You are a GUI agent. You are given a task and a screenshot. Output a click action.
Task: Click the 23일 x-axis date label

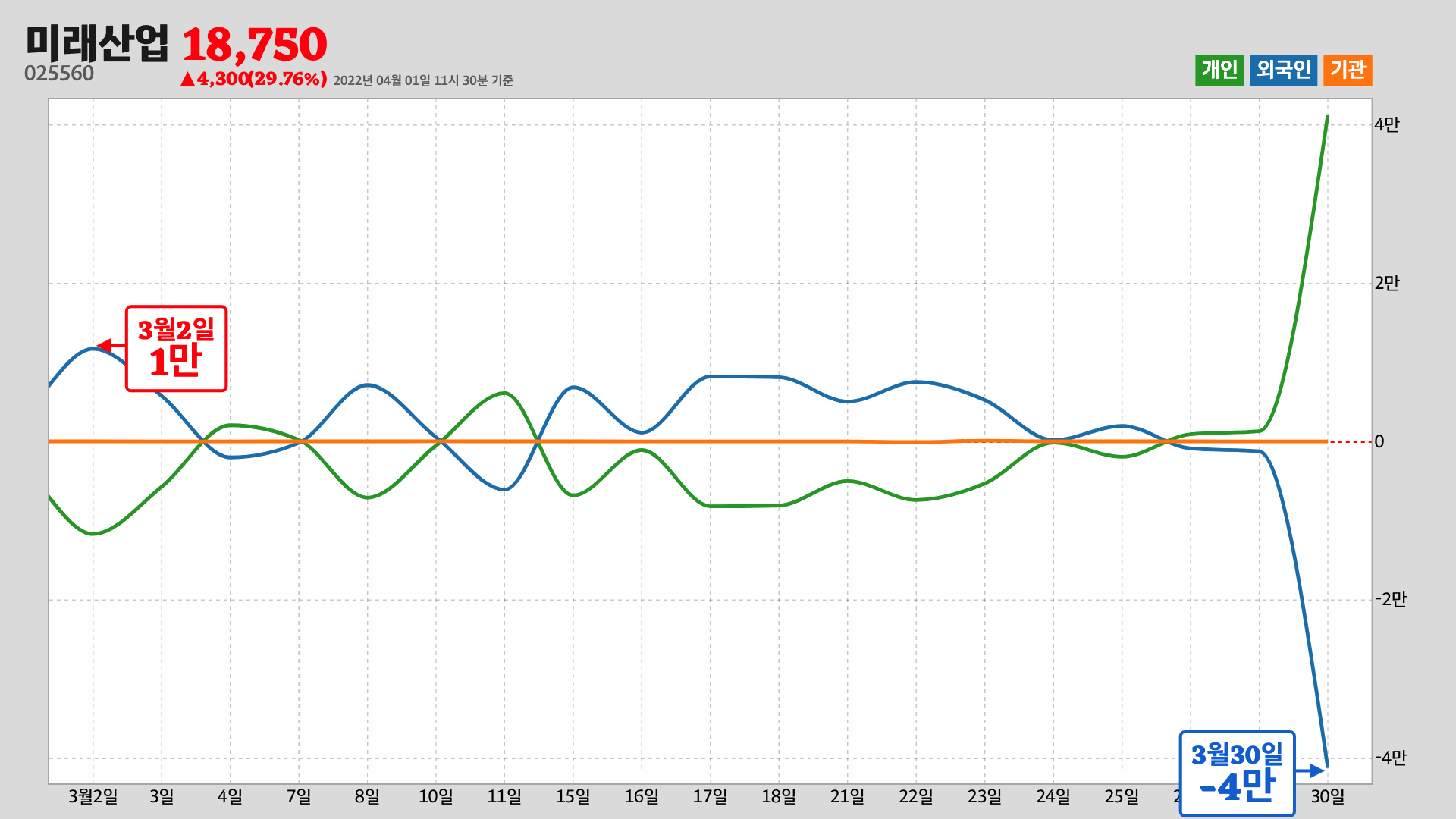[x=985, y=796]
